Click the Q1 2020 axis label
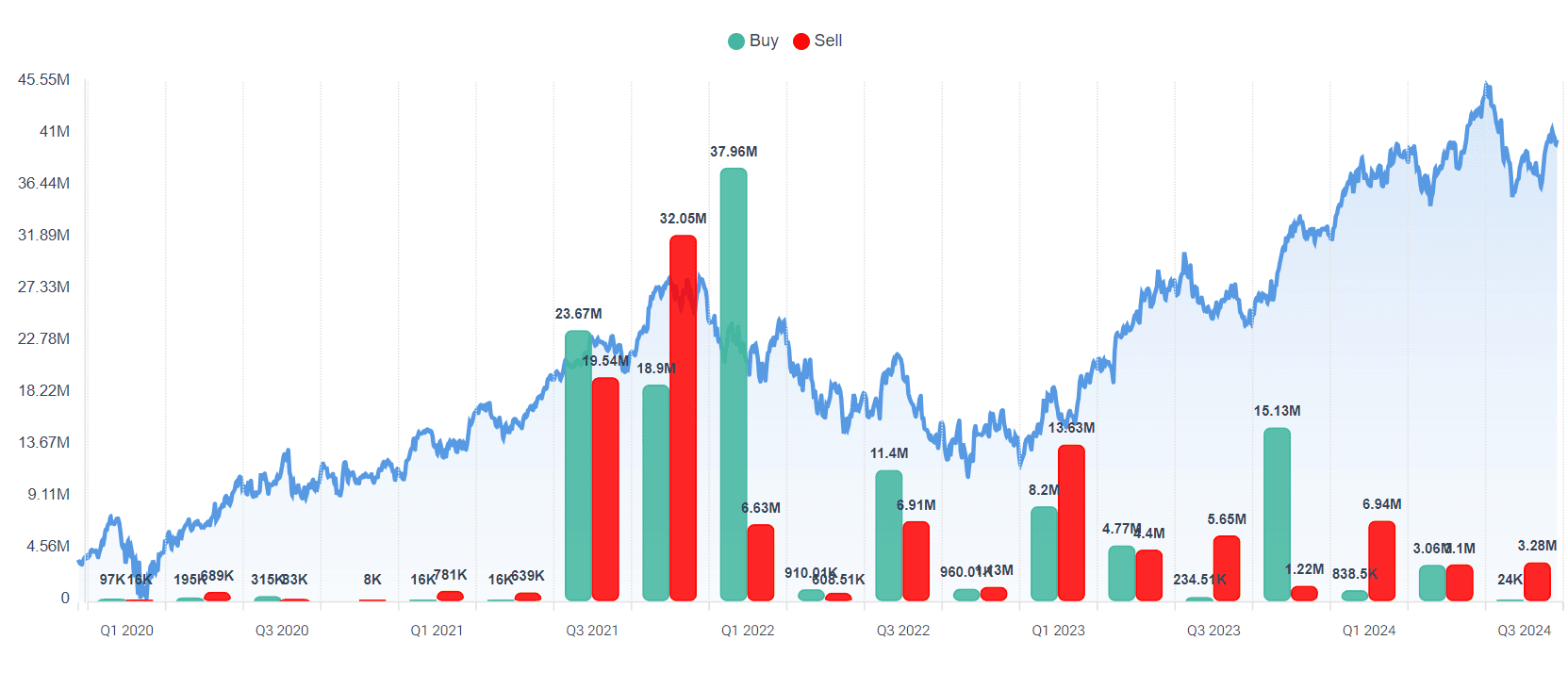This screenshot has height=673, width=1568. 126,631
